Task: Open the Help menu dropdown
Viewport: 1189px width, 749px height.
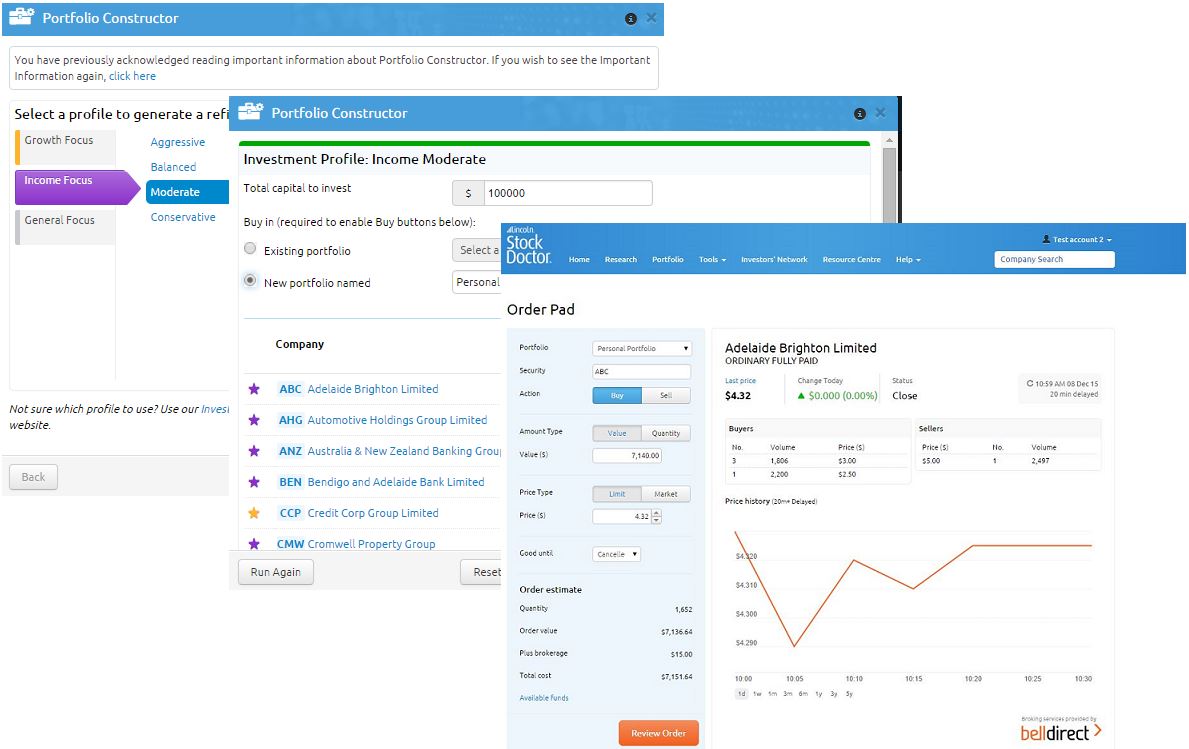Action: pyautogui.click(x=908, y=259)
